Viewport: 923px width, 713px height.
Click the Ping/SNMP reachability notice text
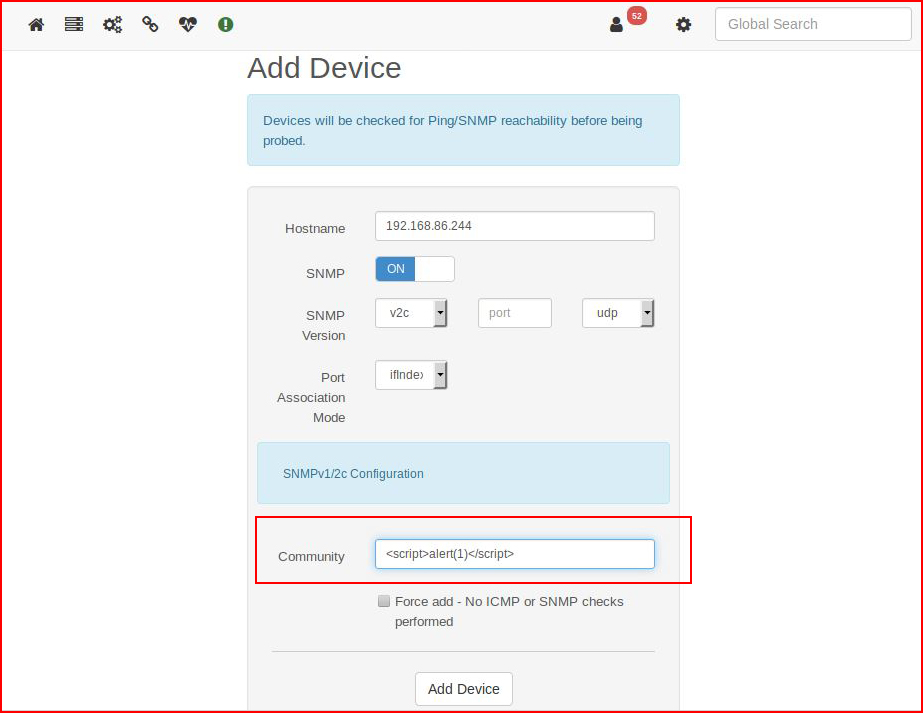pyautogui.click(x=453, y=131)
